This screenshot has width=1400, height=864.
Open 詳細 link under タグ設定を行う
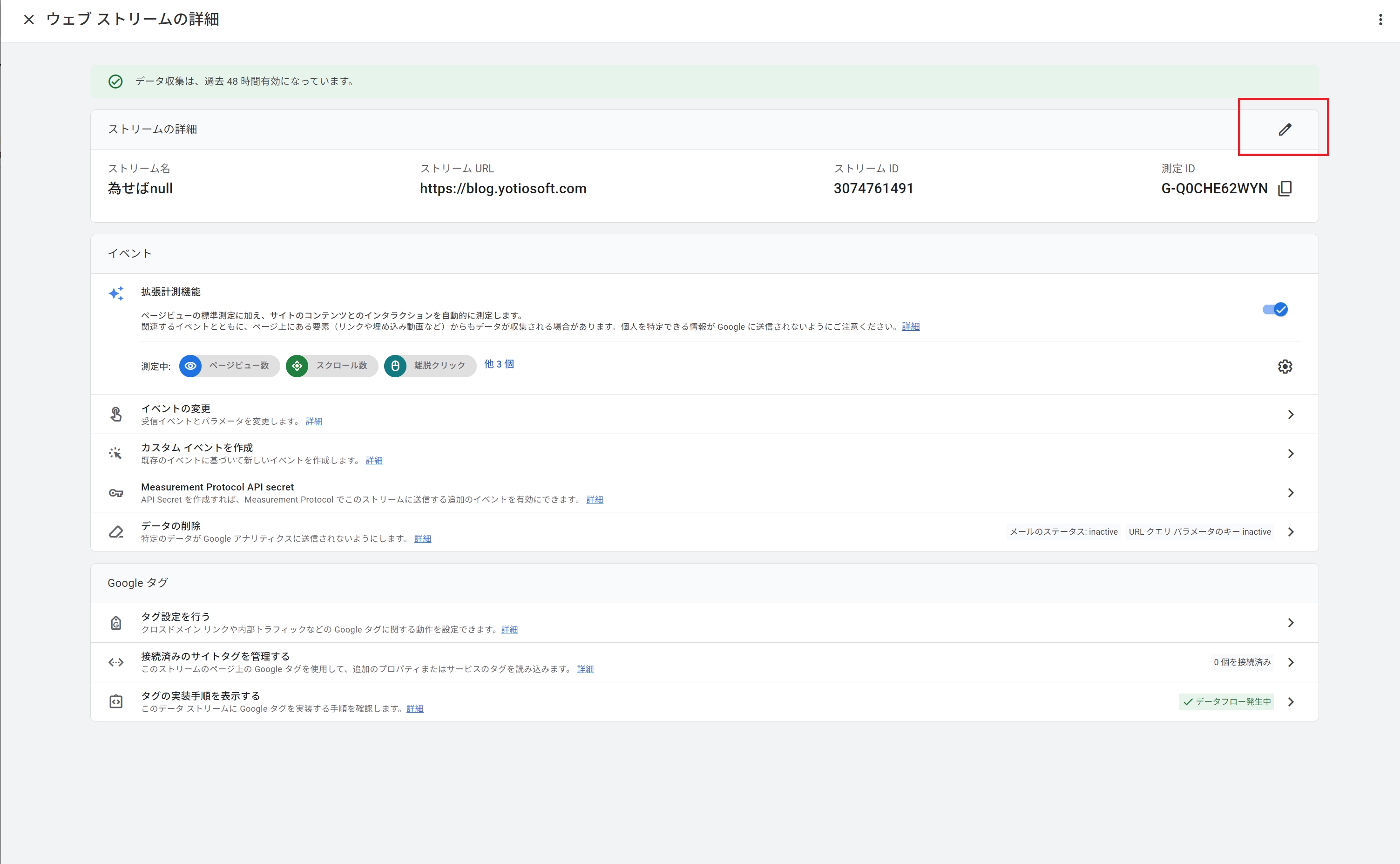pyautogui.click(x=509, y=630)
